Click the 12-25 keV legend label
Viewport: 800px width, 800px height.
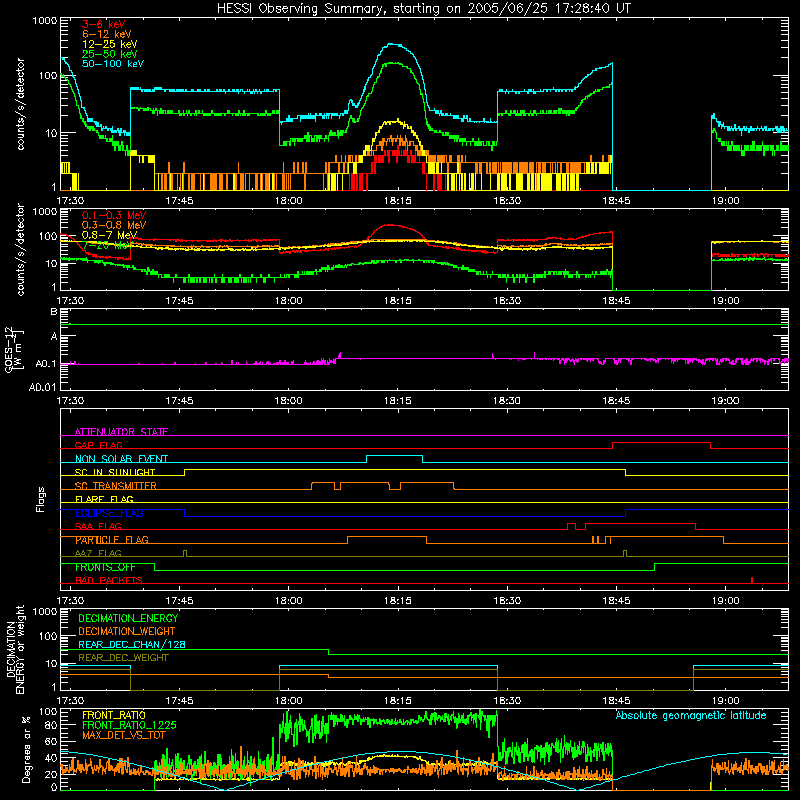click(110, 44)
